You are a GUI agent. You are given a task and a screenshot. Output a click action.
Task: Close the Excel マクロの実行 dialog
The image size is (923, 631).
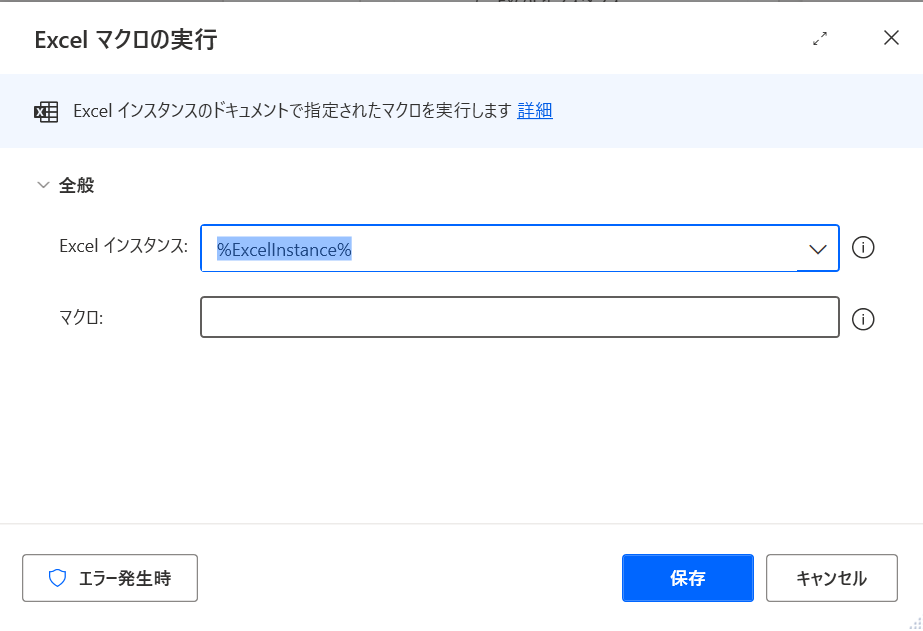[x=891, y=39]
